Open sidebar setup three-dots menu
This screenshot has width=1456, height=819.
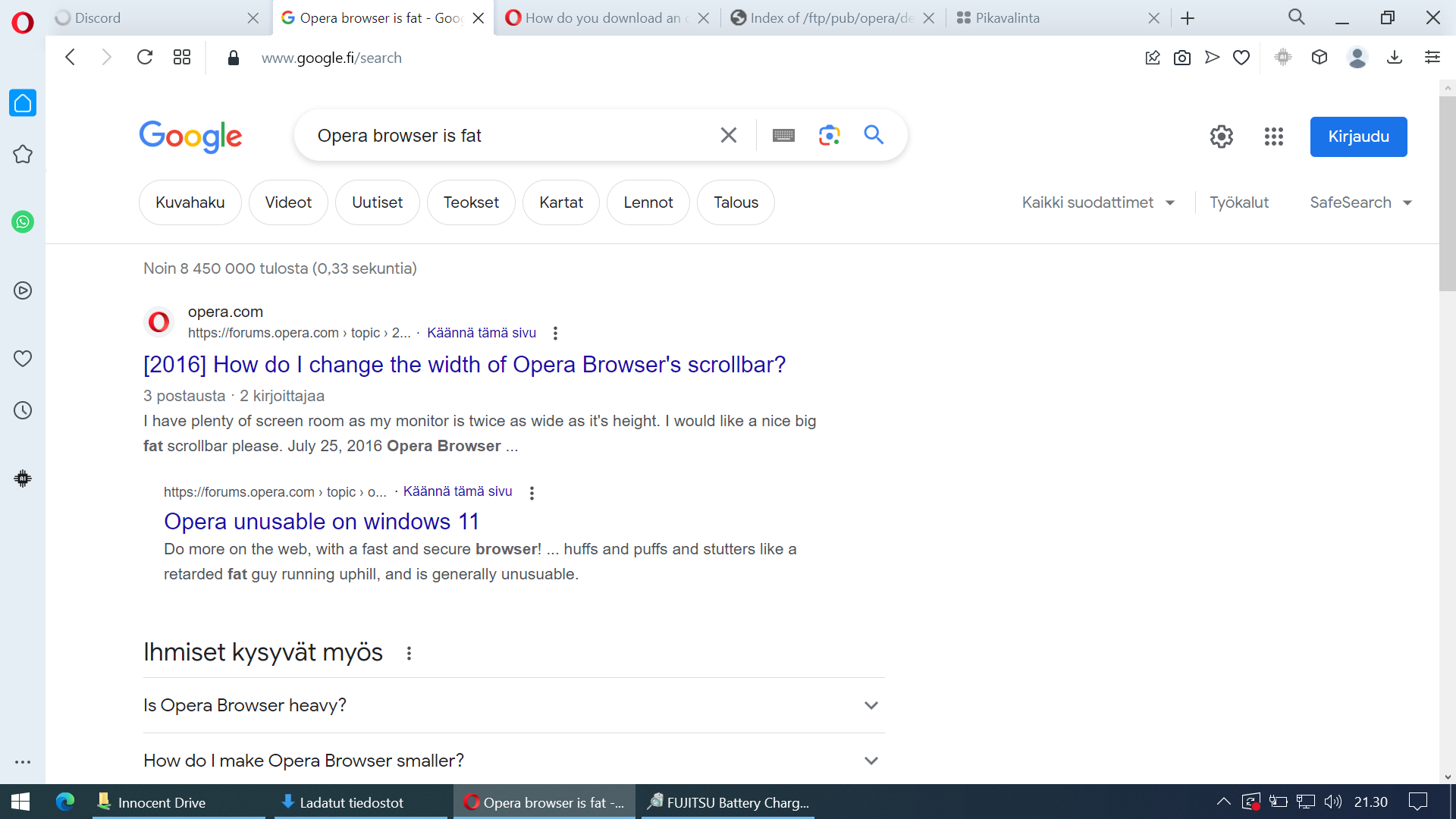(23, 762)
